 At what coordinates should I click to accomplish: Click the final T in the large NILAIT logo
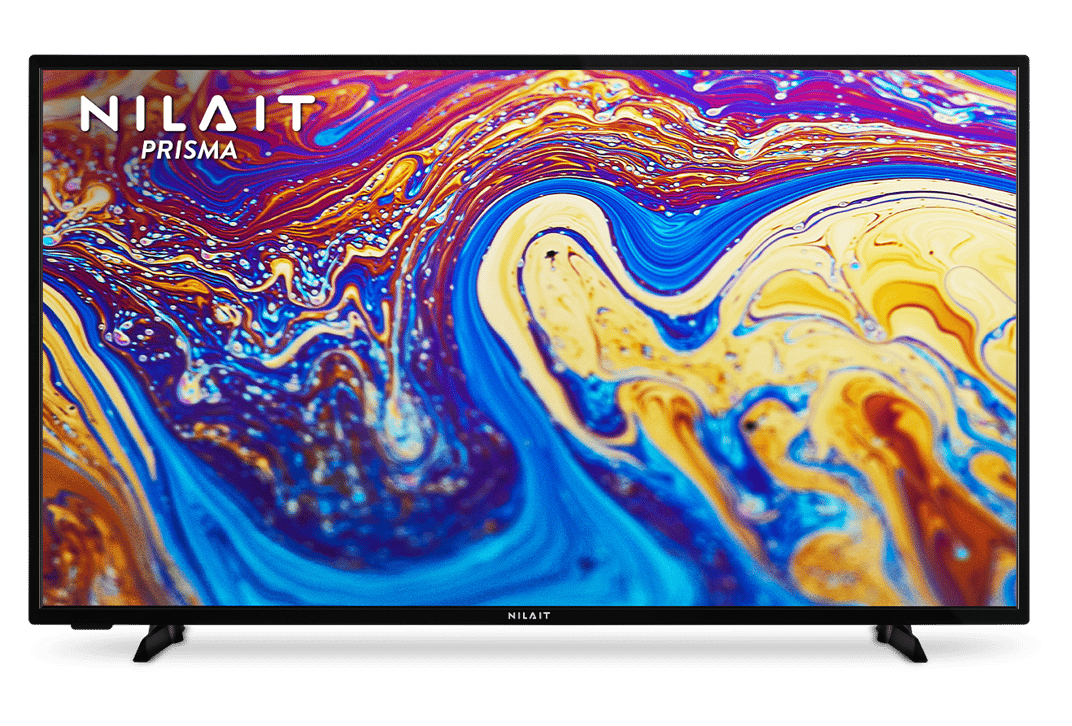(x=298, y=113)
